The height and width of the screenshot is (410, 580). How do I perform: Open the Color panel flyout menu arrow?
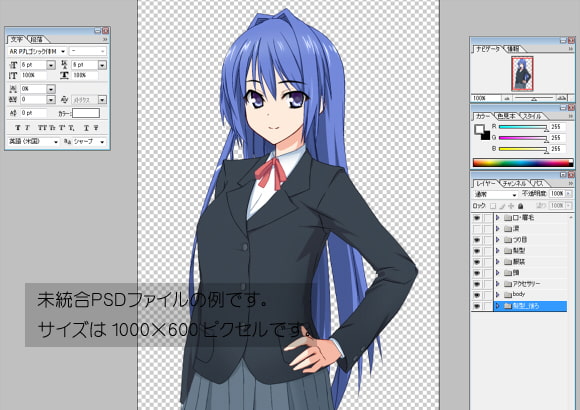click(571, 116)
